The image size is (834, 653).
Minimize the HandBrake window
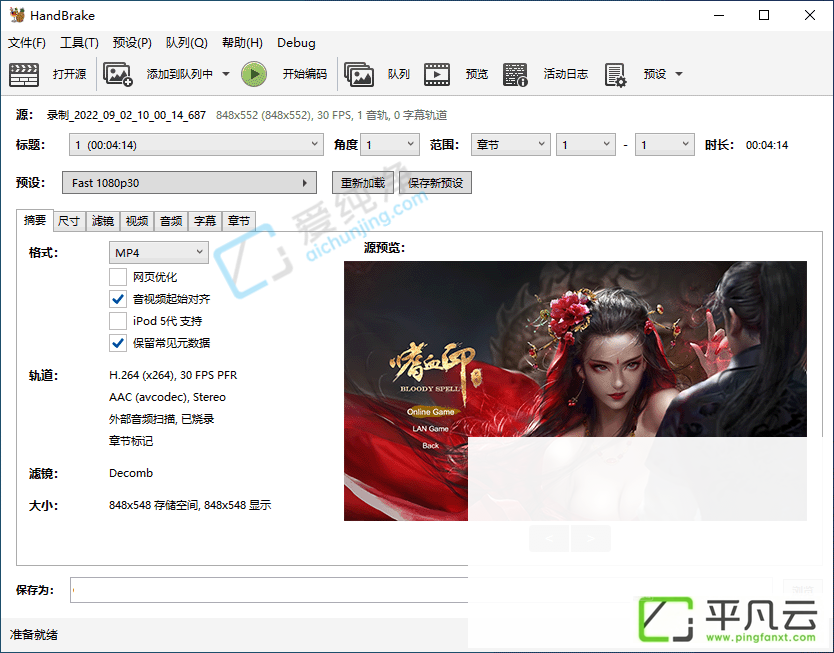coord(719,15)
